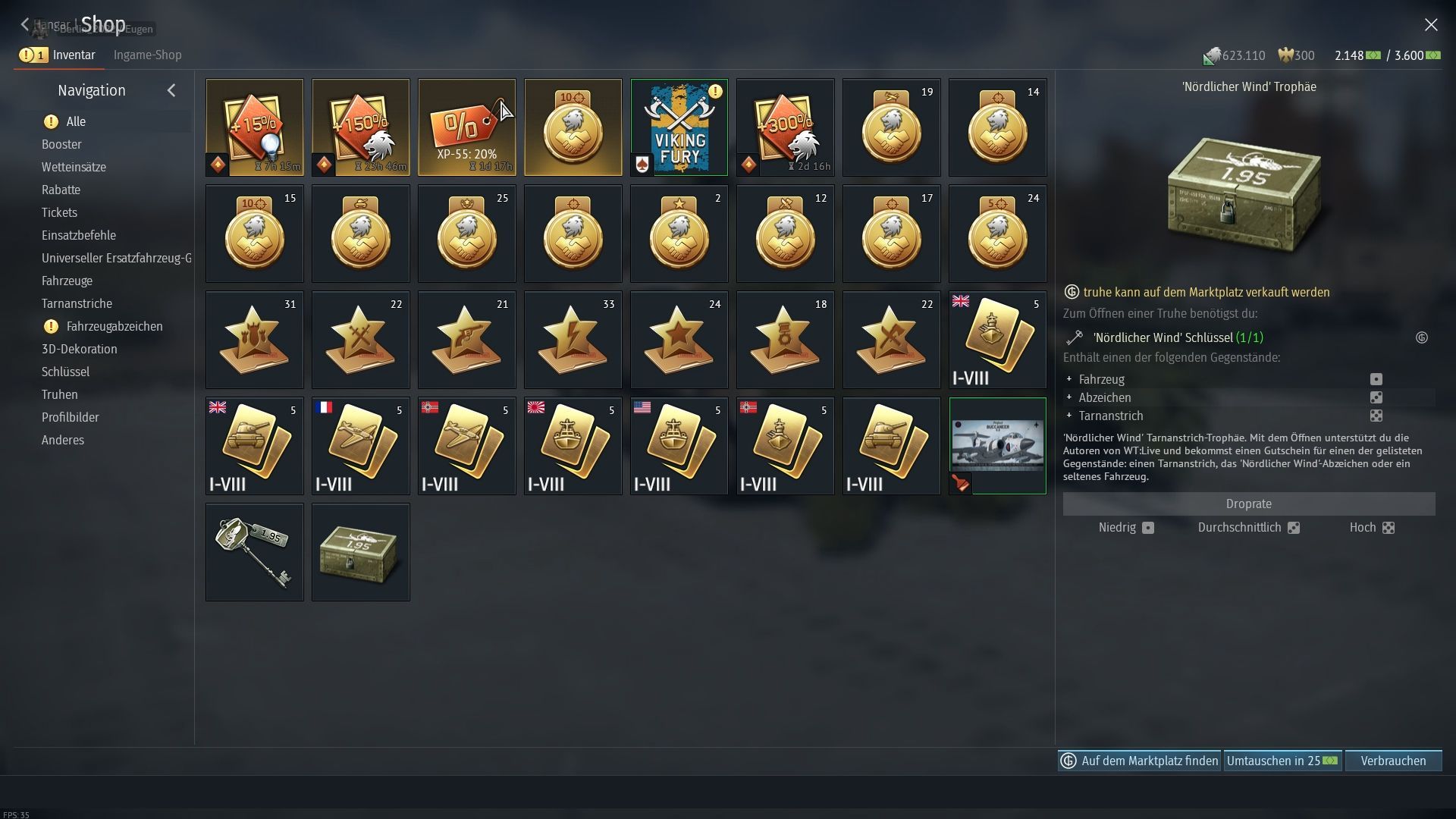Viewport: 1456px width, 819px height.
Task: Select the lightning star order with 33
Action: coord(573,340)
